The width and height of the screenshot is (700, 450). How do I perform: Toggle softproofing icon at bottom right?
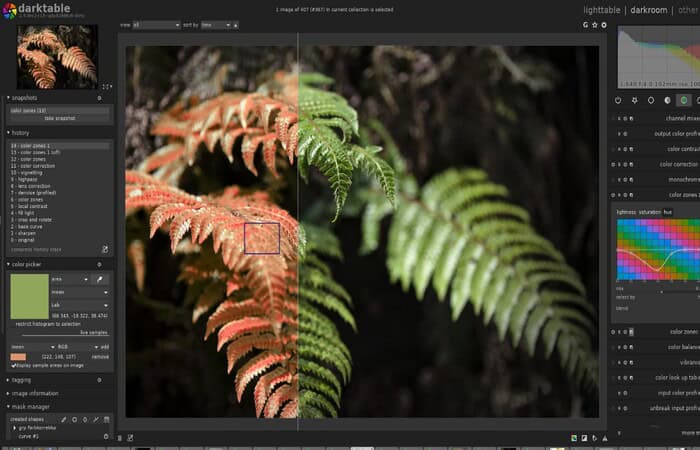[595, 438]
